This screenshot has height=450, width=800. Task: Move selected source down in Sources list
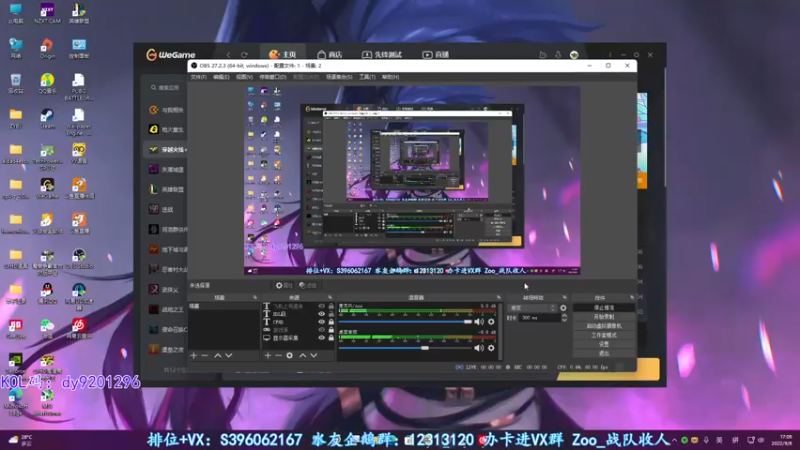[x=314, y=355]
